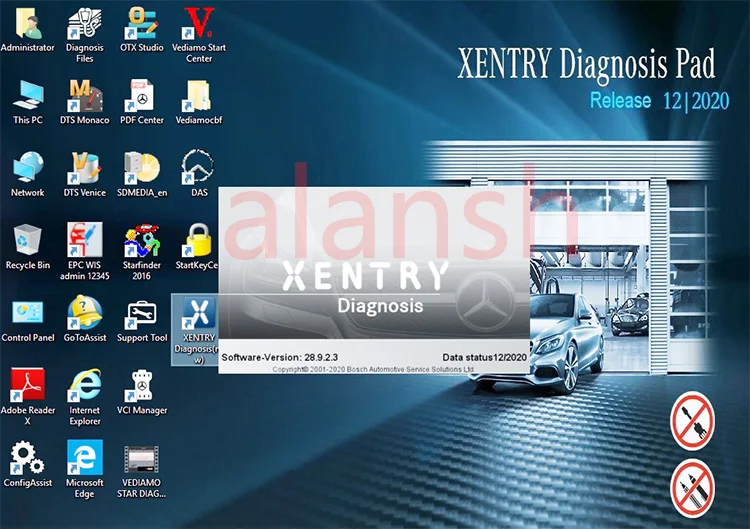Screen dimensions: 750x529
Task: Launch the DTS Monaco shortcut
Action: tap(85, 102)
